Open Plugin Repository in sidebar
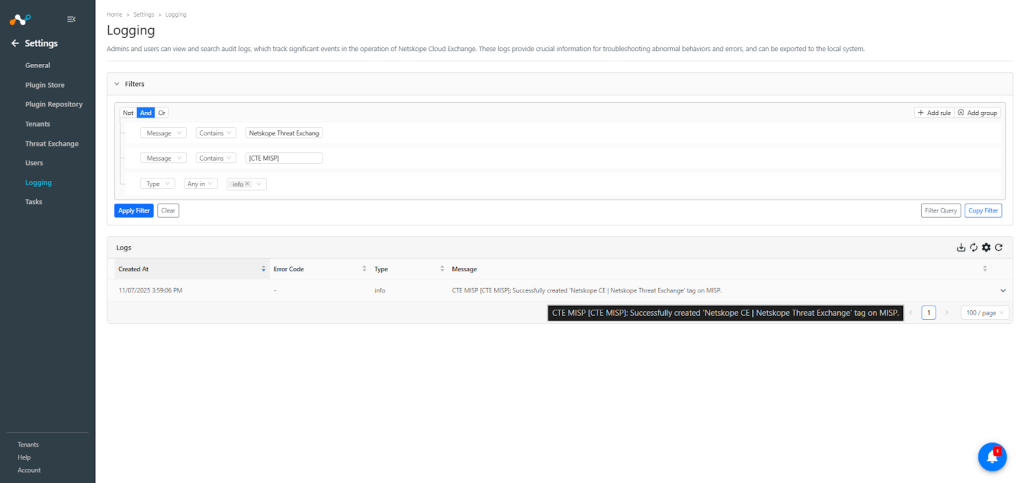The image size is (1024, 483). click(54, 104)
